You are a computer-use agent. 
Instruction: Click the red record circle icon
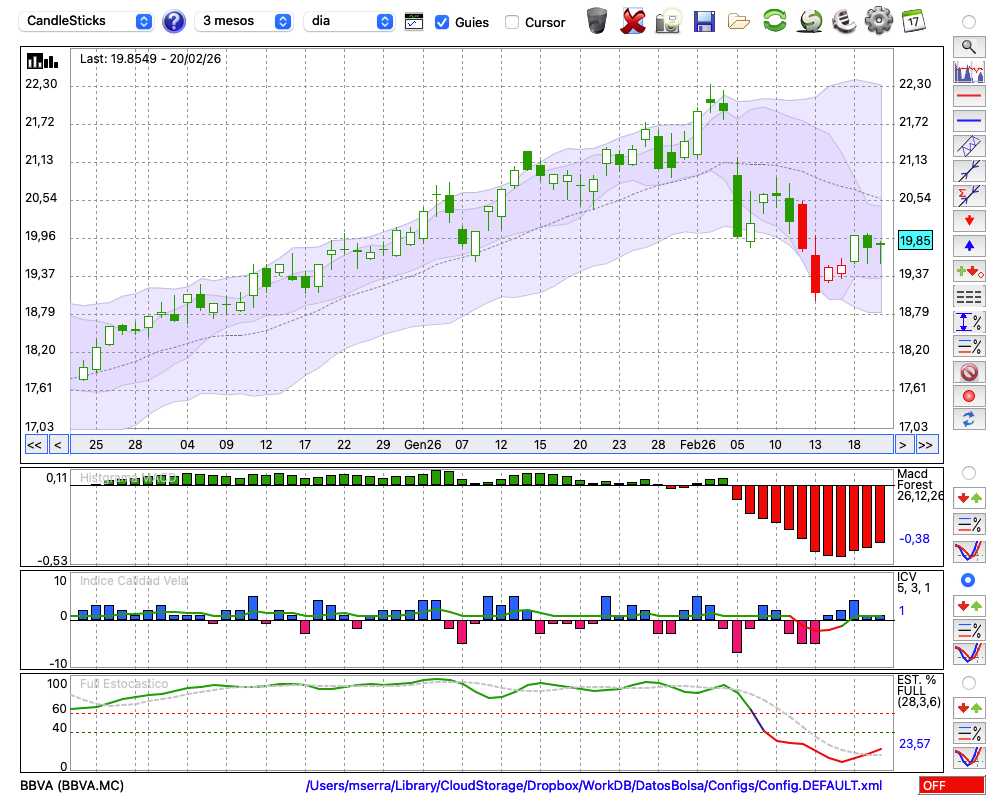pos(969,396)
